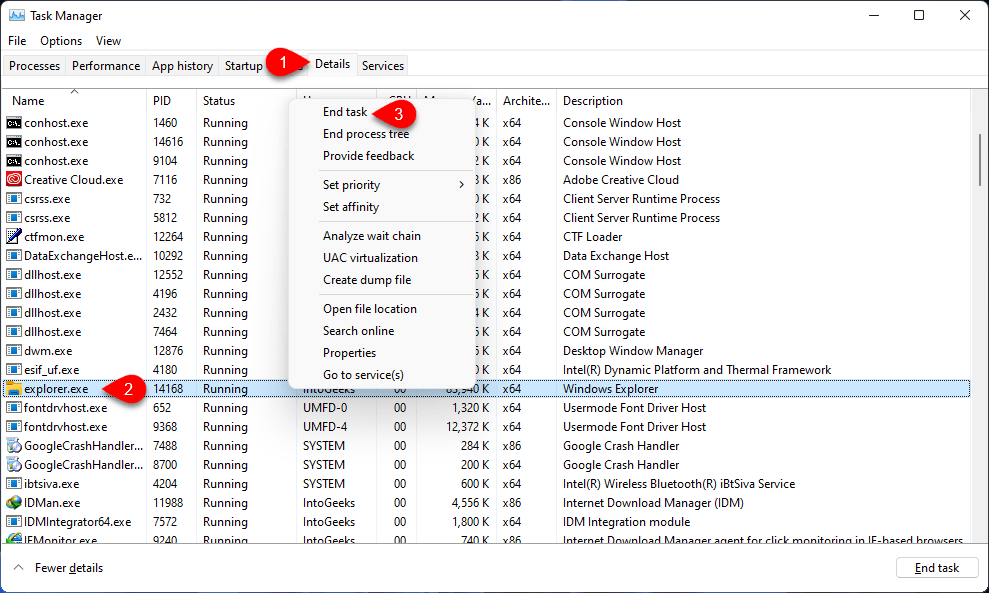Click the dllhost.exe icon for PID 12552

[x=13, y=274]
